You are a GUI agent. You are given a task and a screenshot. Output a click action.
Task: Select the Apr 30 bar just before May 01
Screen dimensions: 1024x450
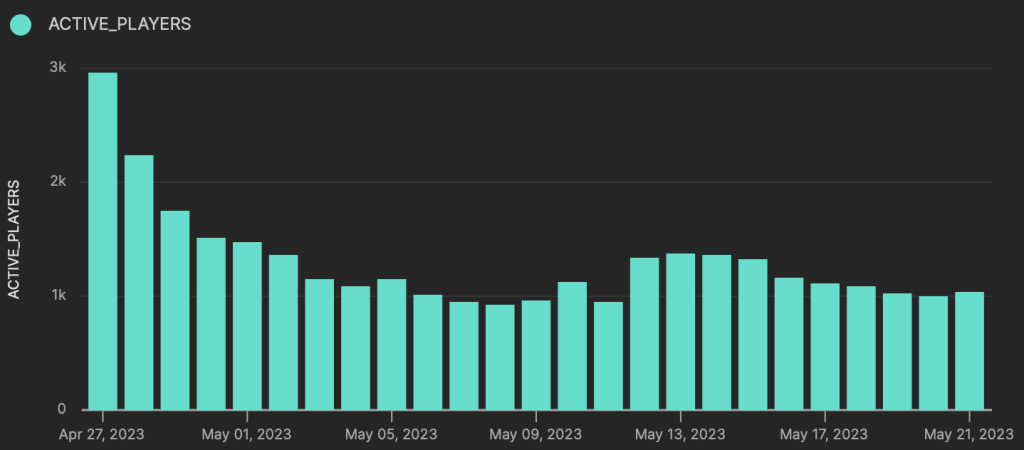[x=211, y=324]
